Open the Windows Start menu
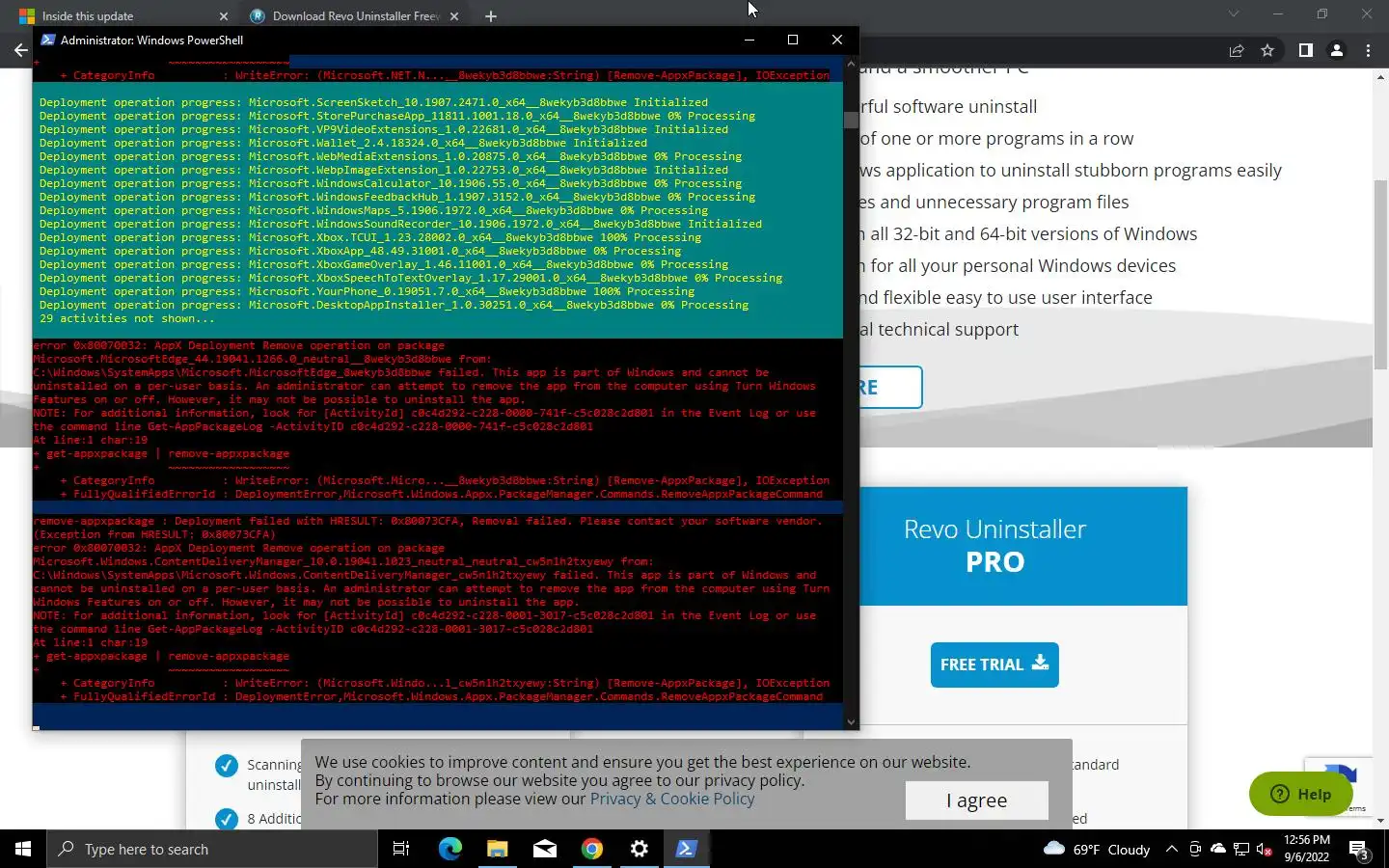Image resolution: width=1389 pixels, height=868 pixels. pos(23,849)
